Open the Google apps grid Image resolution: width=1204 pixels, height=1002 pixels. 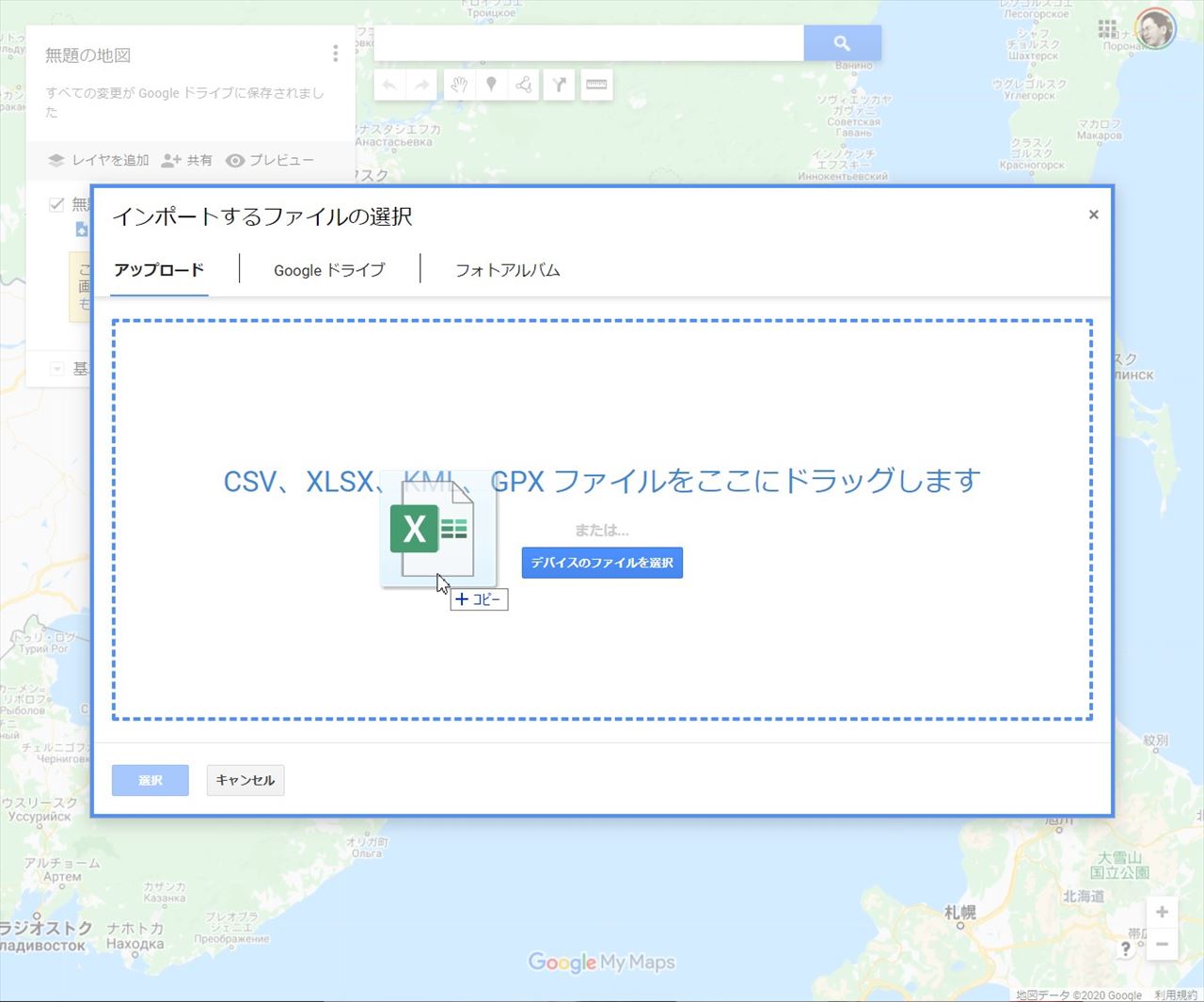coord(1108,29)
